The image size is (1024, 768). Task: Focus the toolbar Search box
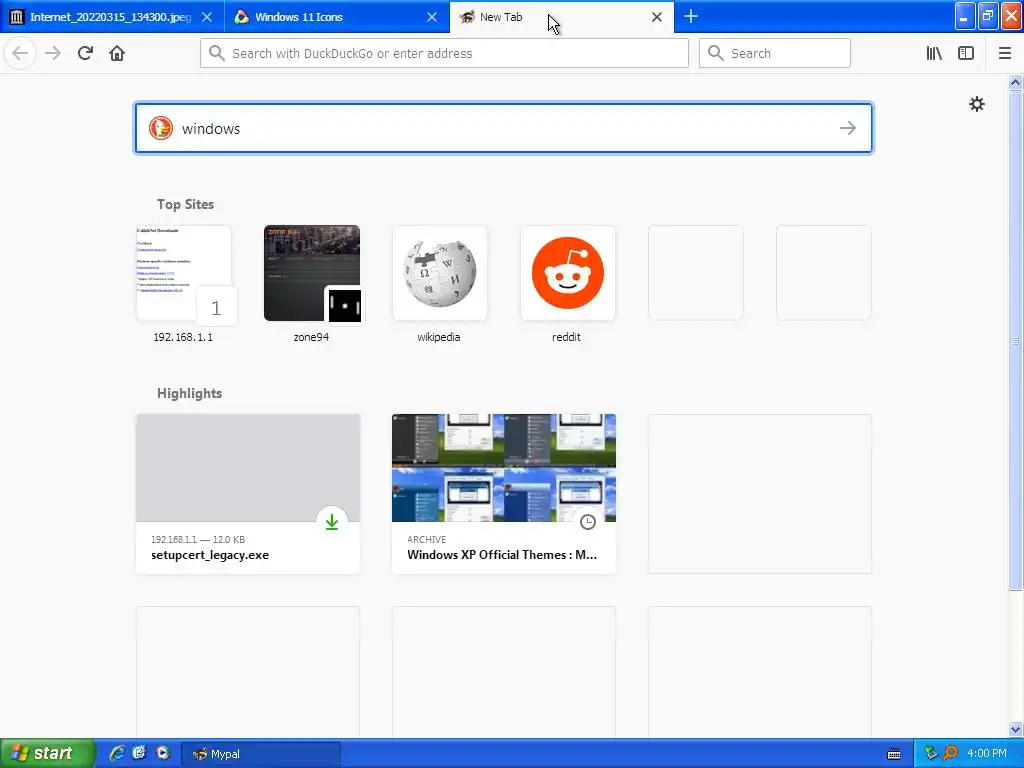[775, 53]
